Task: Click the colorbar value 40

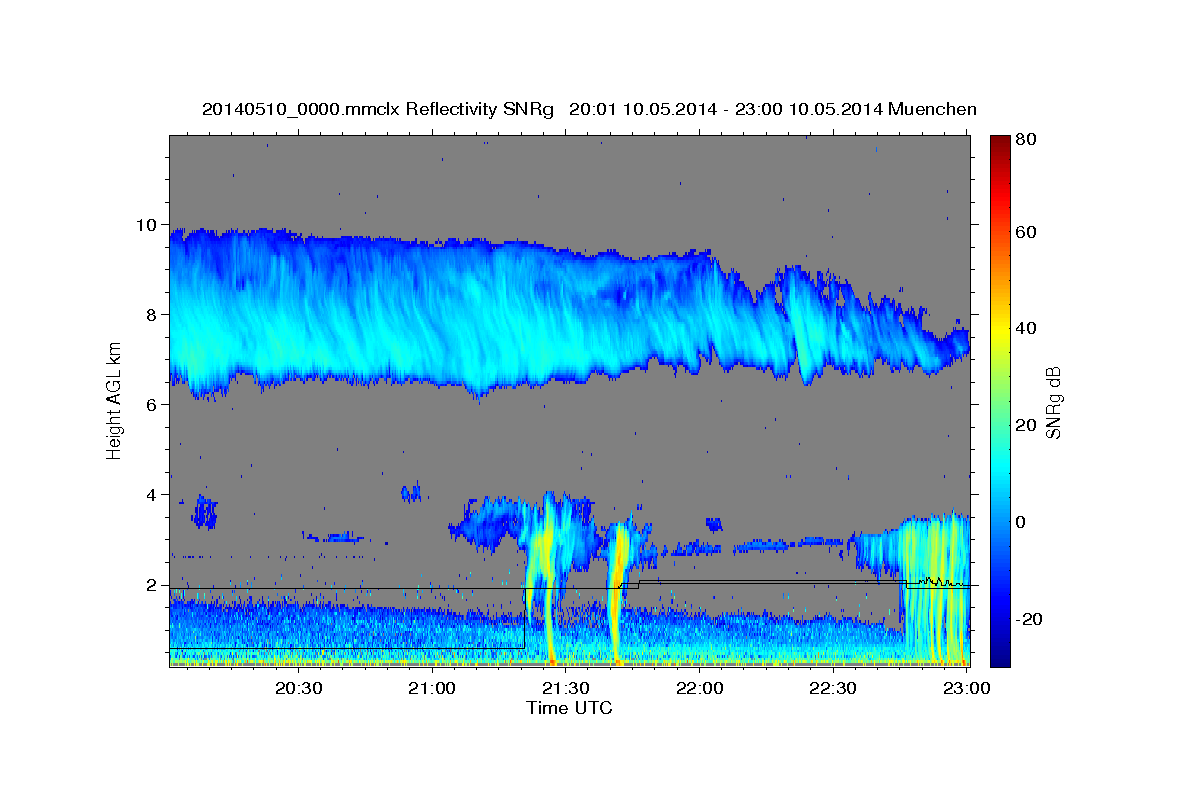Action: (x=1026, y=329)
